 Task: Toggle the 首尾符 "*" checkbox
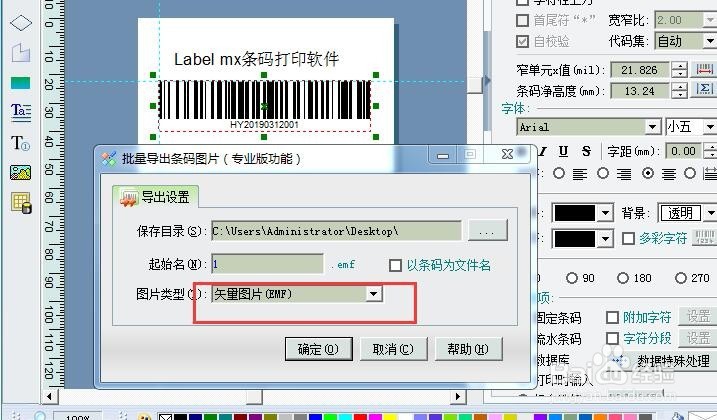click(x=522, y=21)
